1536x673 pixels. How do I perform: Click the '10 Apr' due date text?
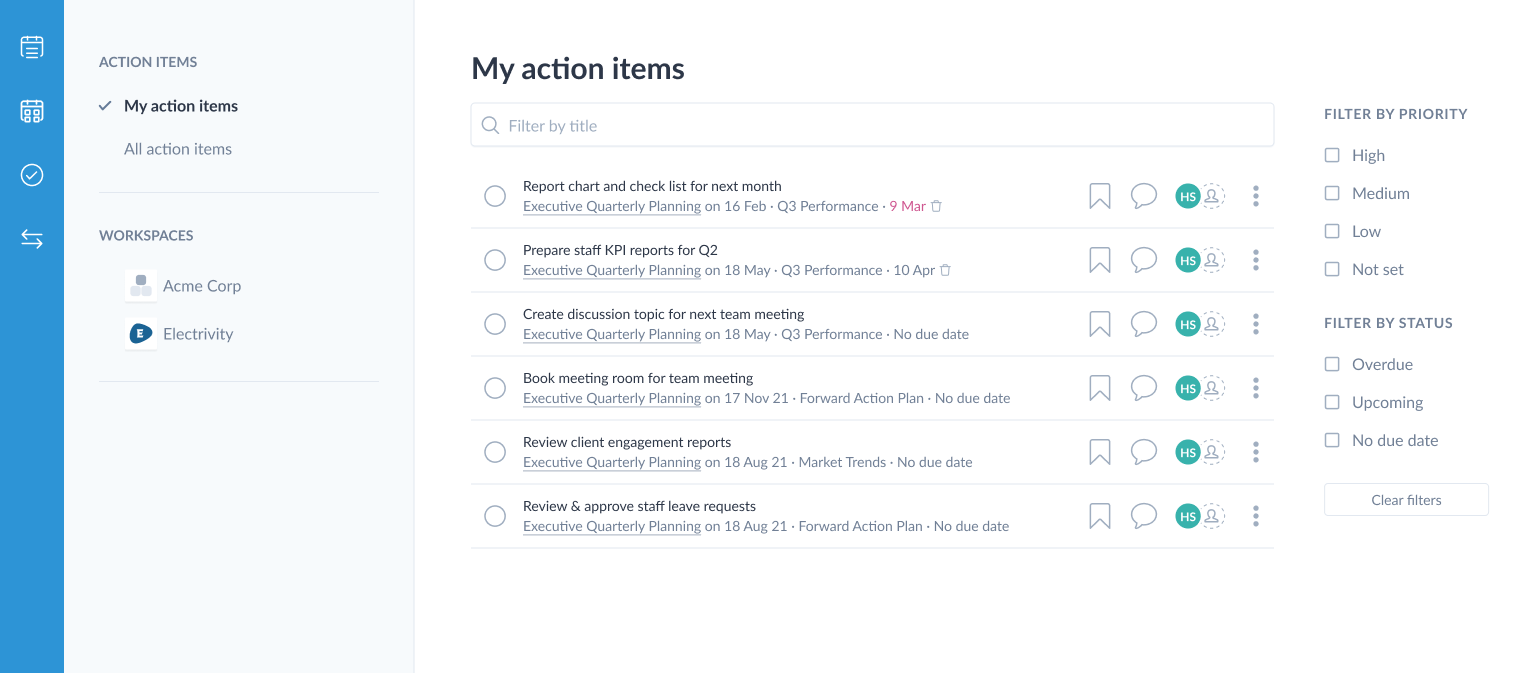tap(914, 270)
